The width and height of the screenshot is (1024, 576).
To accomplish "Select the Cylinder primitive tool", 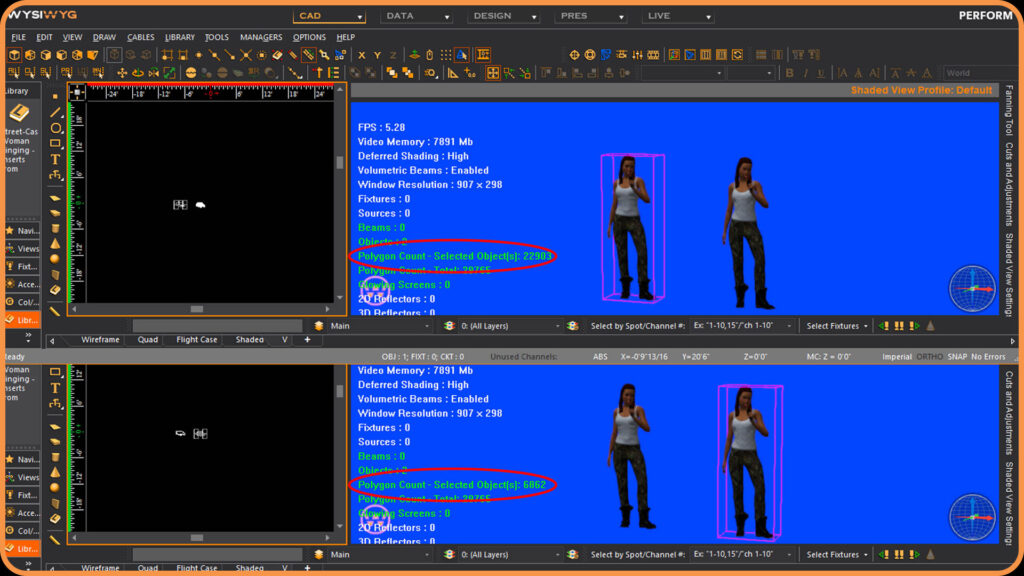I will 56,228.
